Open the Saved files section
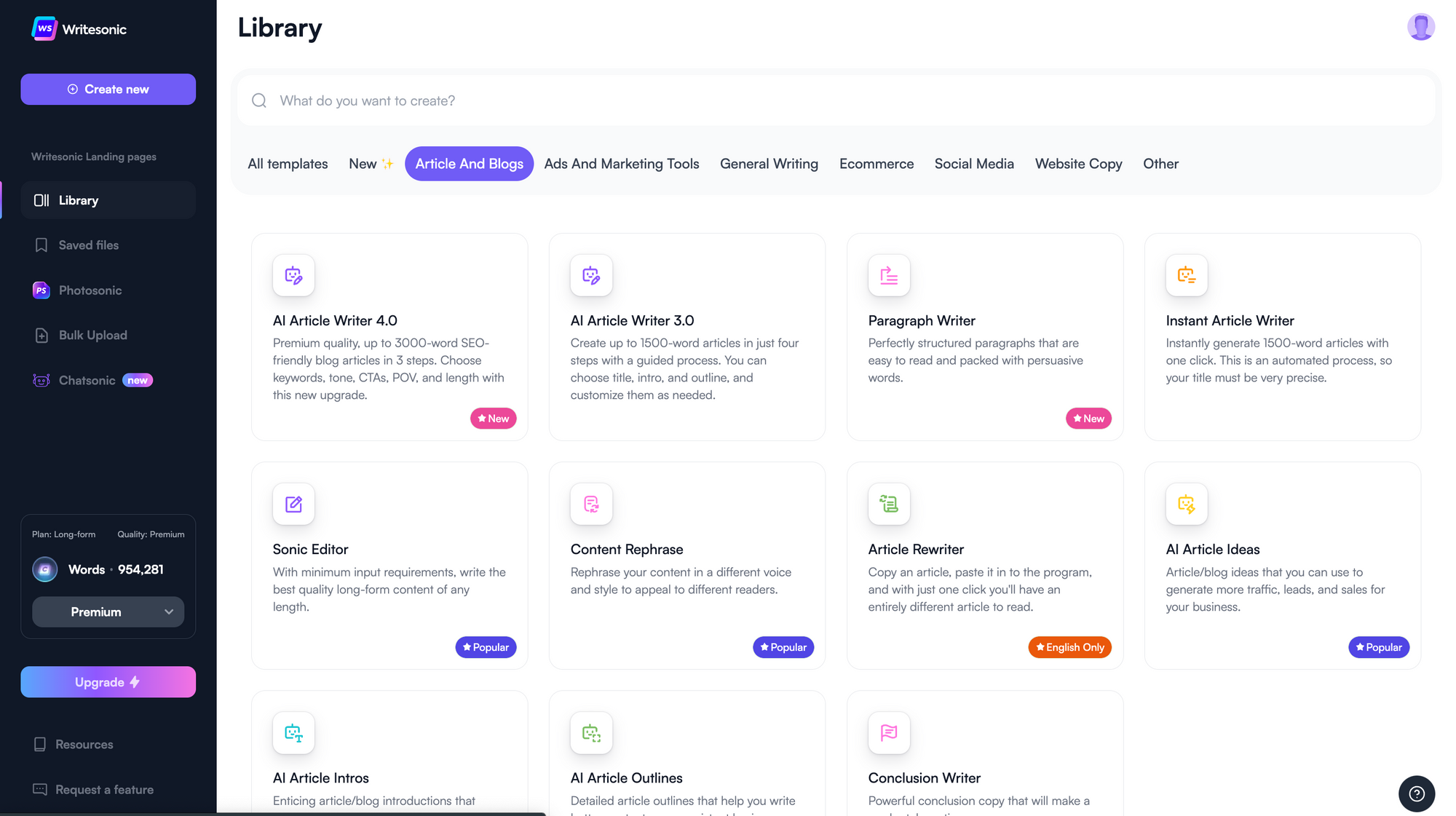The image size is (1456, 816). tap(88, 245)
